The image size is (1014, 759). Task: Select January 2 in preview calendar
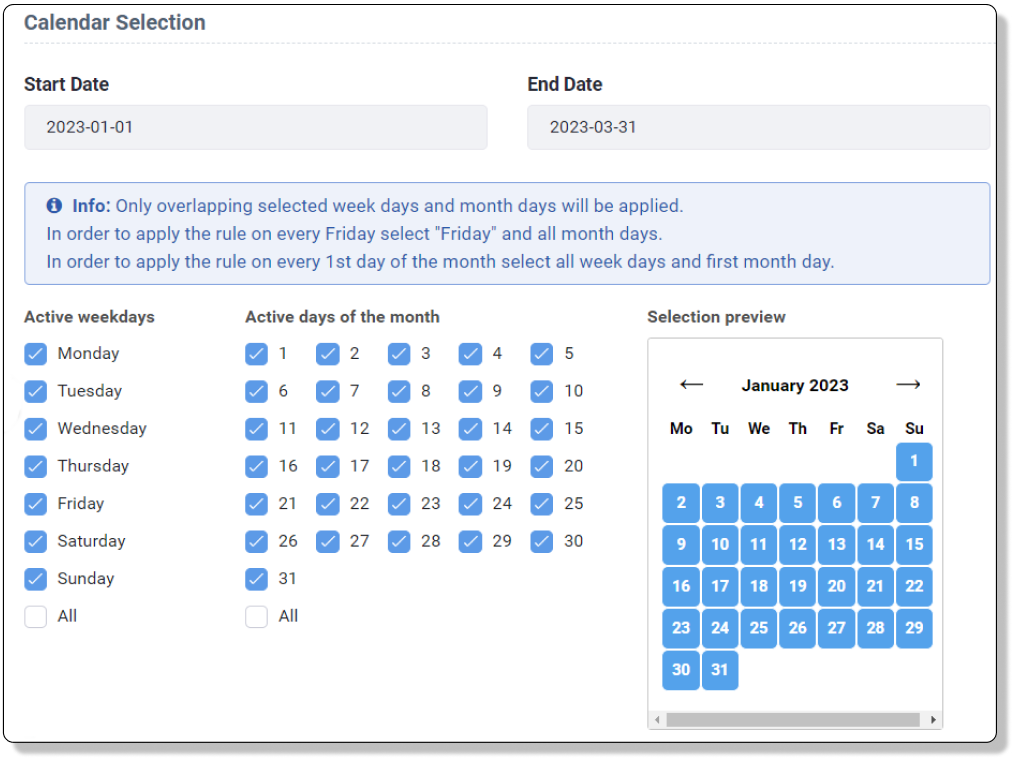click(x=681, y=502)
